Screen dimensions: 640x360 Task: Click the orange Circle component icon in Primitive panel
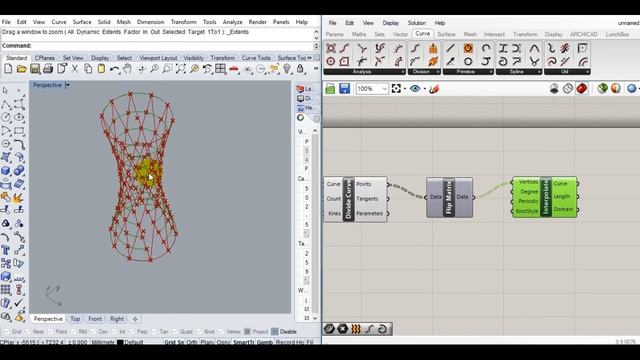coord(468,48)
